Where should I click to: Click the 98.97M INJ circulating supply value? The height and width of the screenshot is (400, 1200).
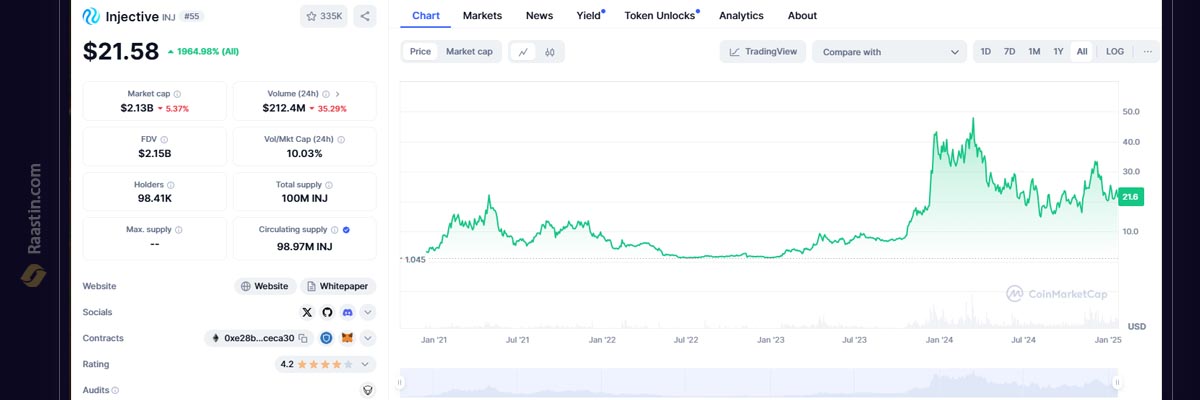(x=304, y=245)
